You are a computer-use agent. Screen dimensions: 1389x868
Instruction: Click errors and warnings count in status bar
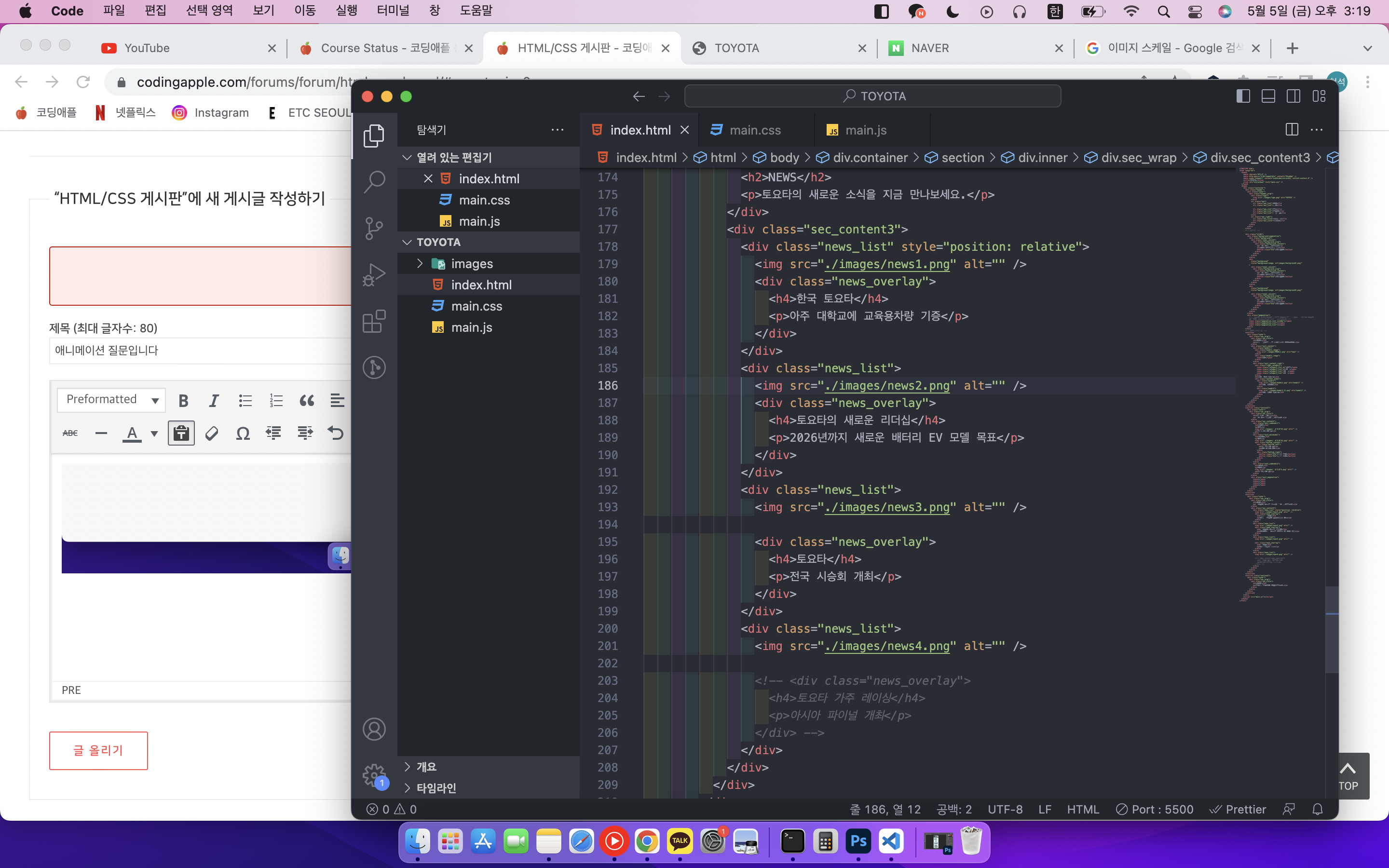coord(392,810)
